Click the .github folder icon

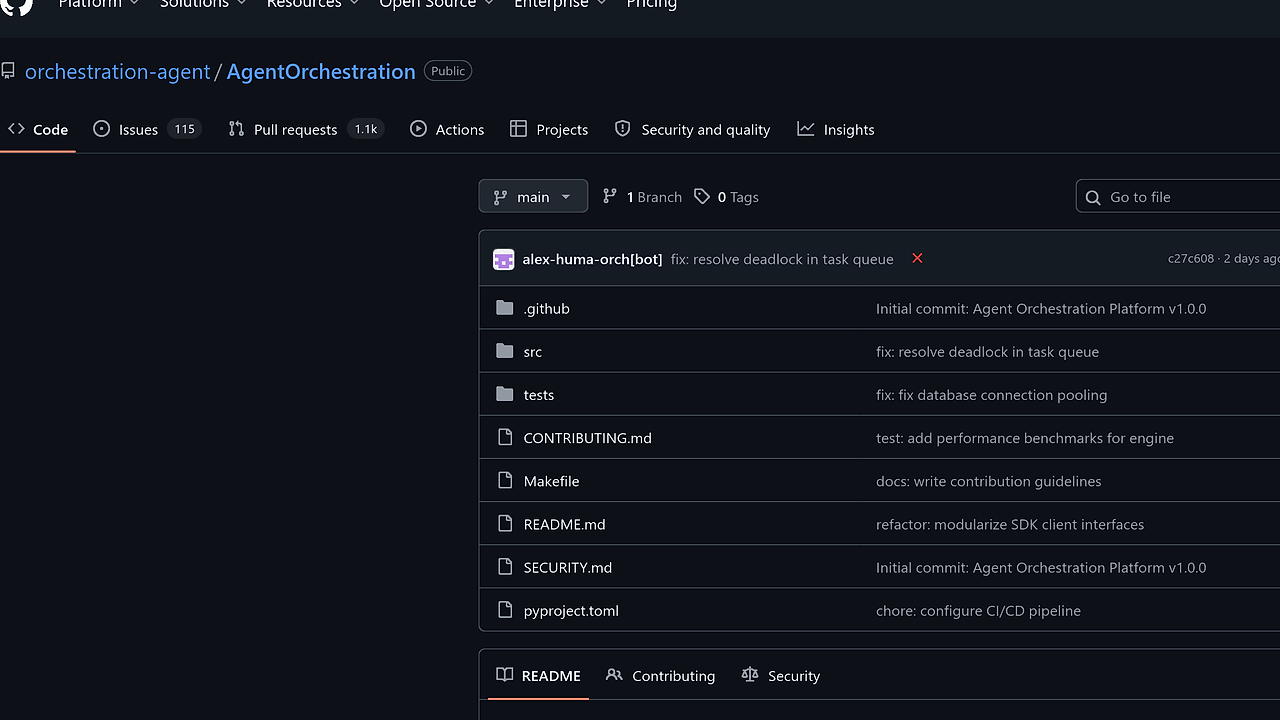(505, 308)
